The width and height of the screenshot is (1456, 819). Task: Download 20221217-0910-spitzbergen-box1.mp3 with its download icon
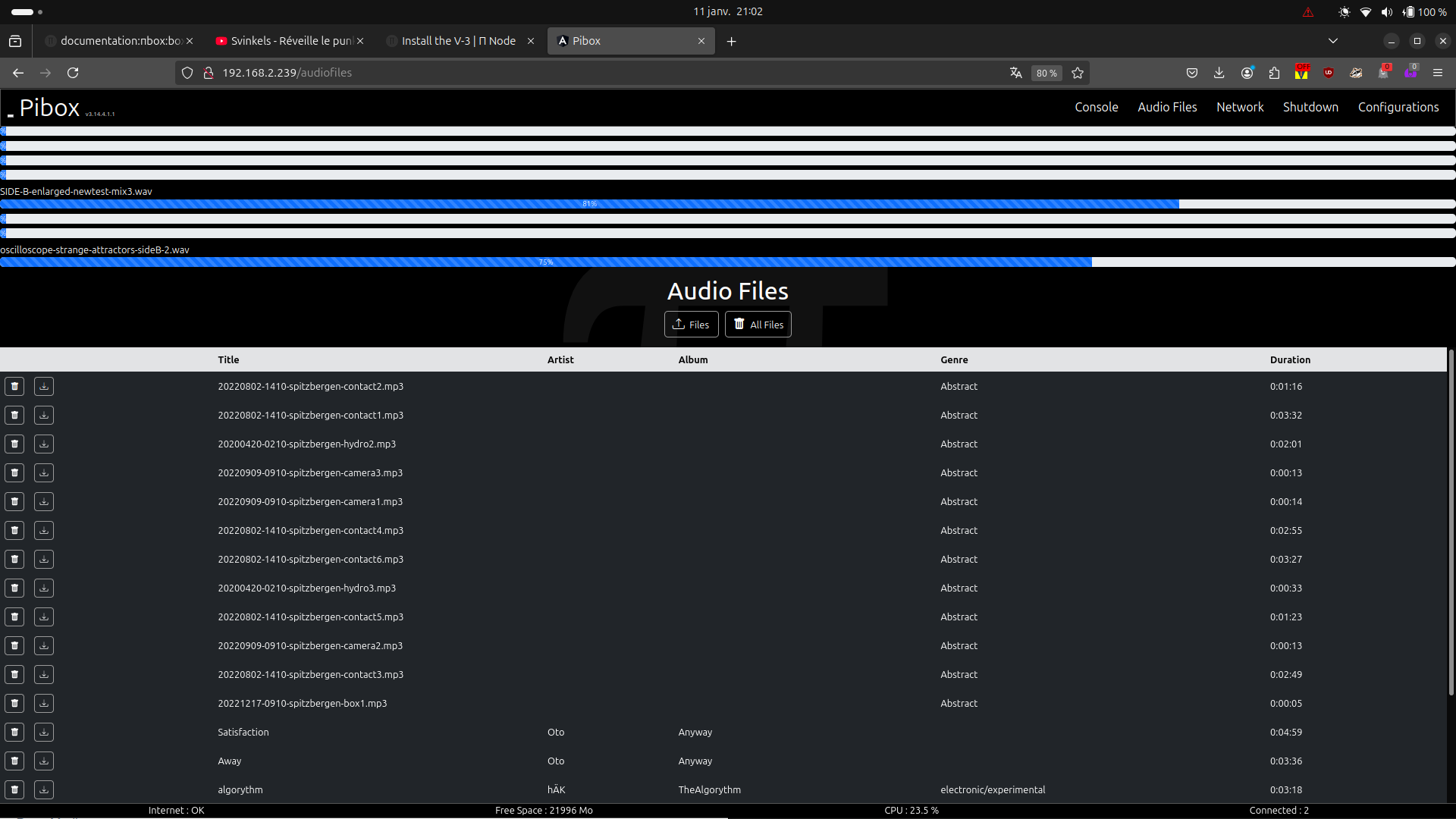[44, 704]
